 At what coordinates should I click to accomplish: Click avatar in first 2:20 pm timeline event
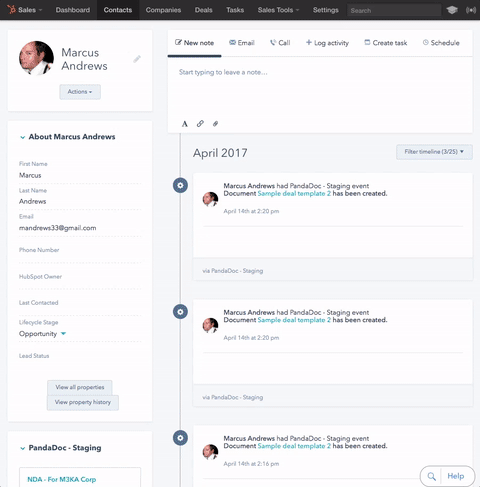point(210,199)
